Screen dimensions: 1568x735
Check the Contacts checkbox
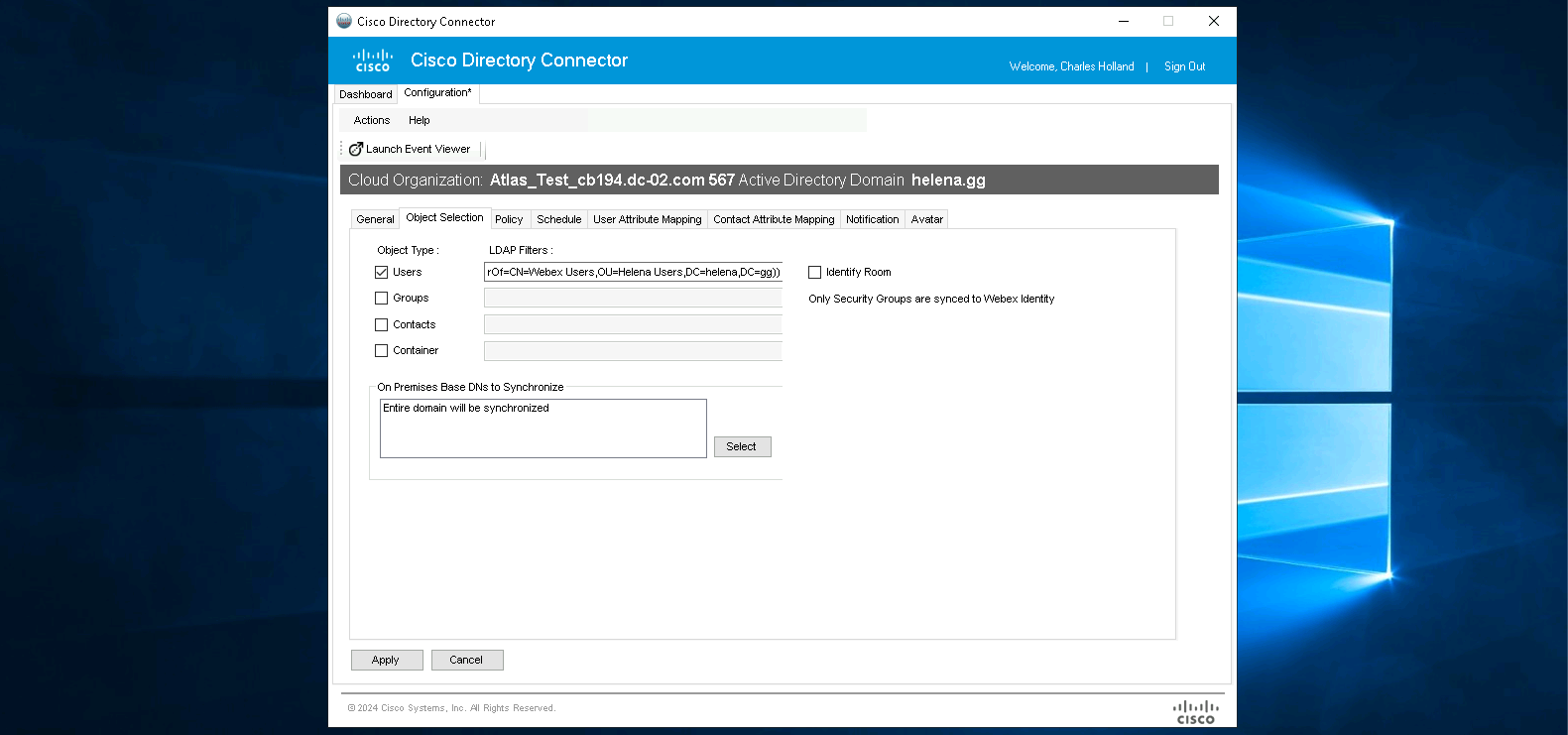click(x=382, y=324)
